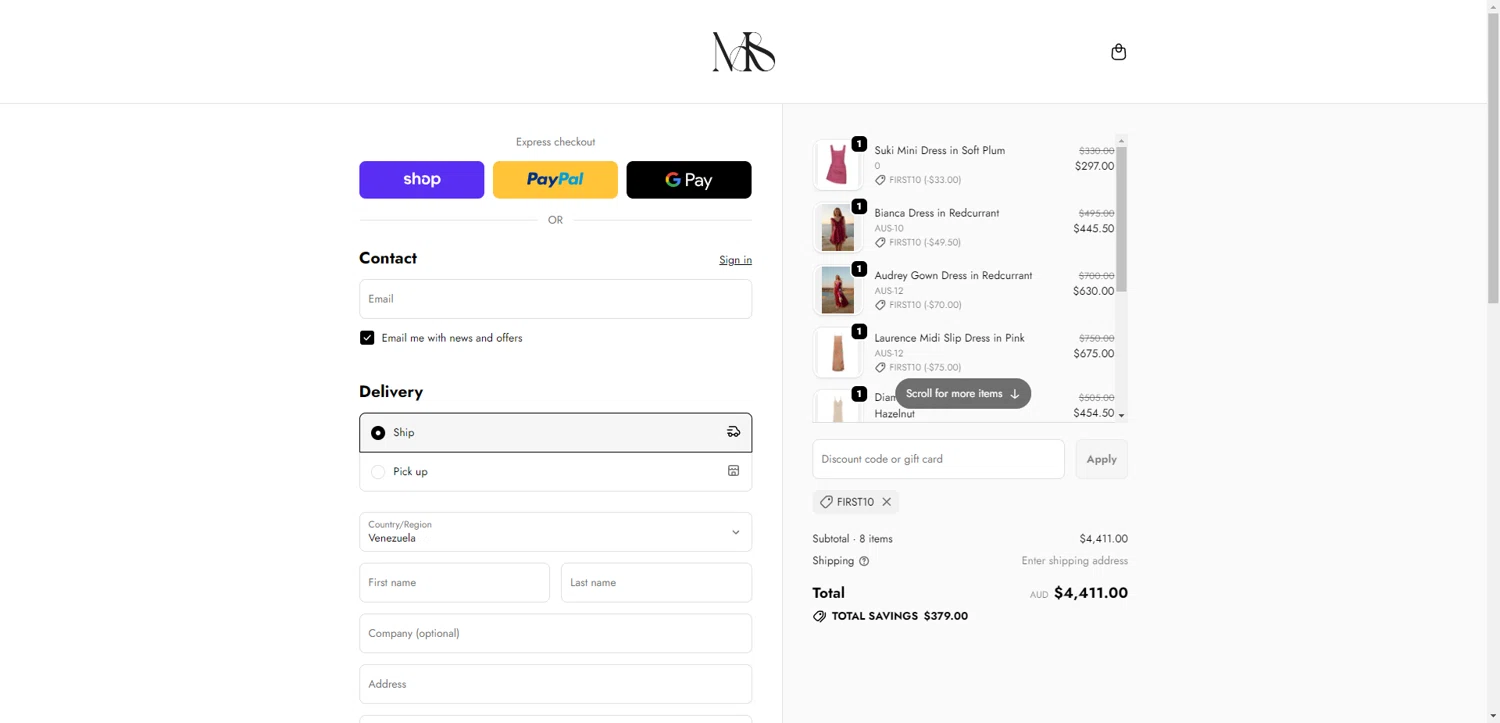The image size is (1500, 723).
Task: Pay with Shop Pay express button
Action: [x=422, y=180]
